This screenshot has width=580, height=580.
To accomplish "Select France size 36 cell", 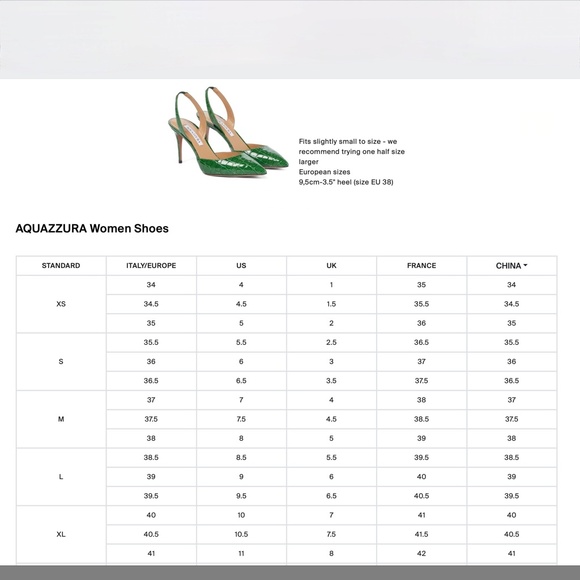I will [x=421, y=323].
